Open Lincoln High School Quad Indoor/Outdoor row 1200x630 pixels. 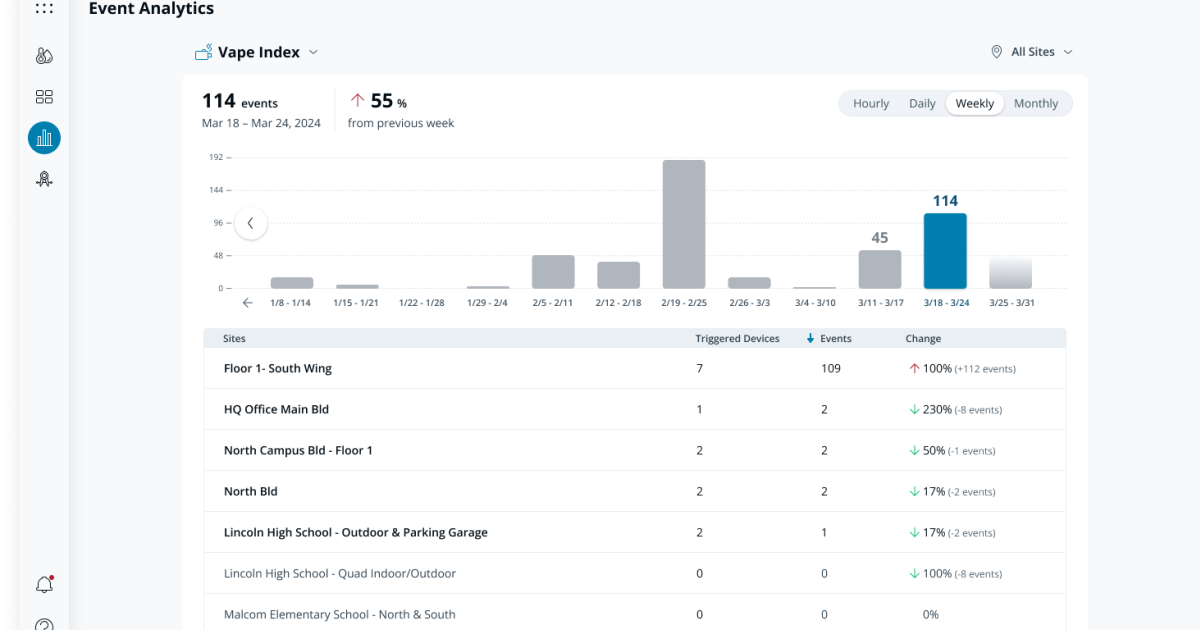[x=635, y=574]
